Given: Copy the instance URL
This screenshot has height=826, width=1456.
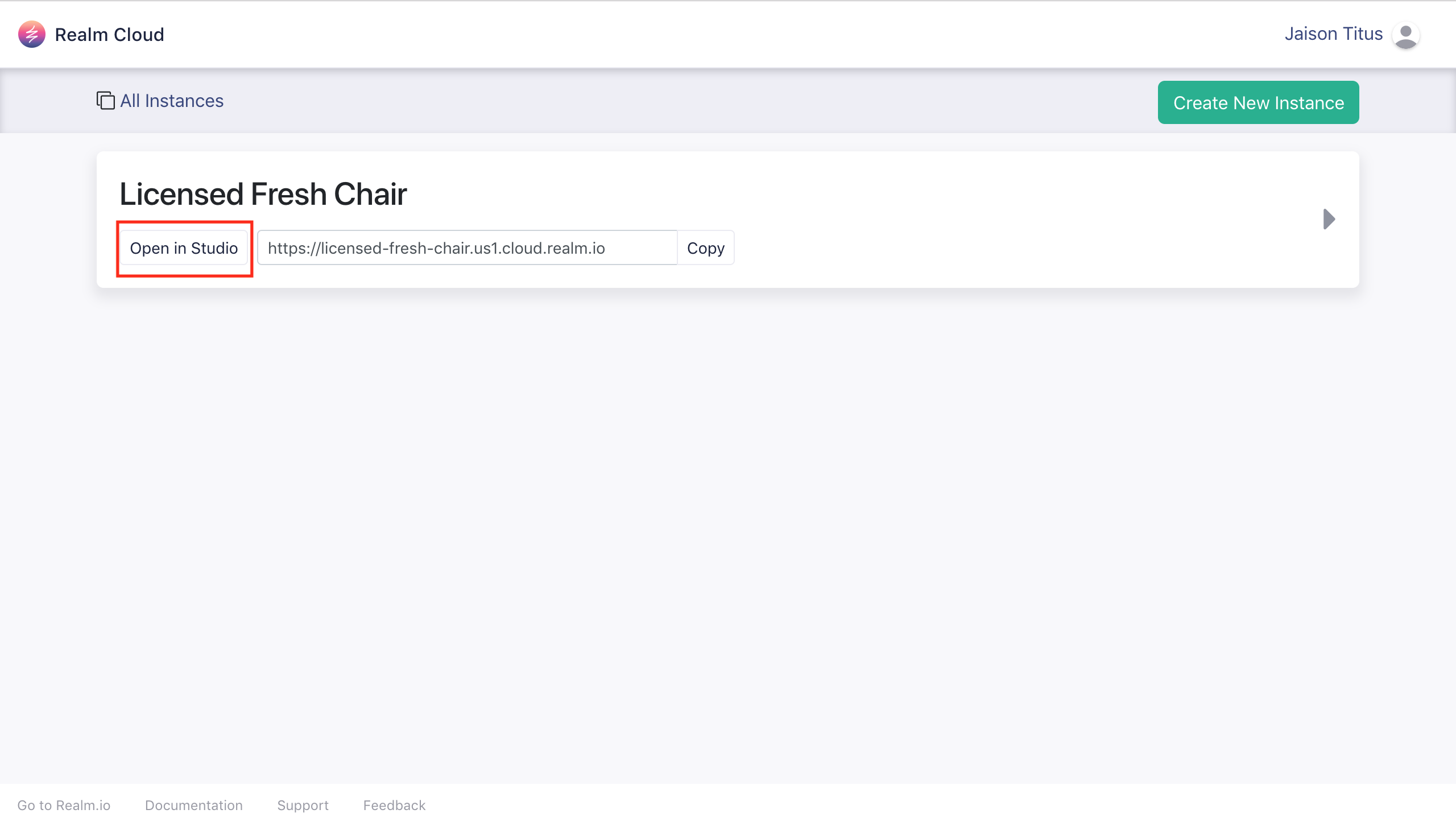Looking at the screenshot, I should point(705,248).
